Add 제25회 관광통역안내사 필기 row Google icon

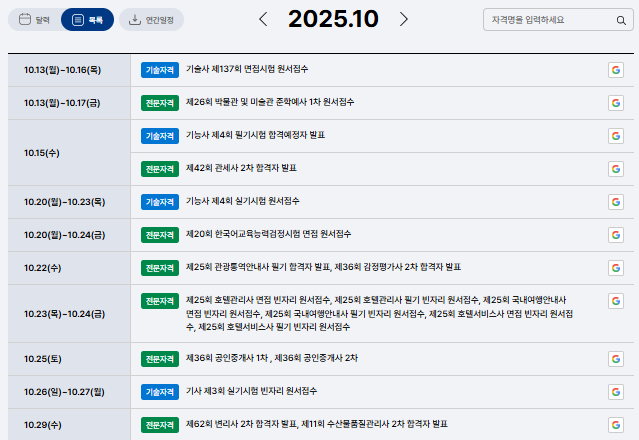click(616, 268)
